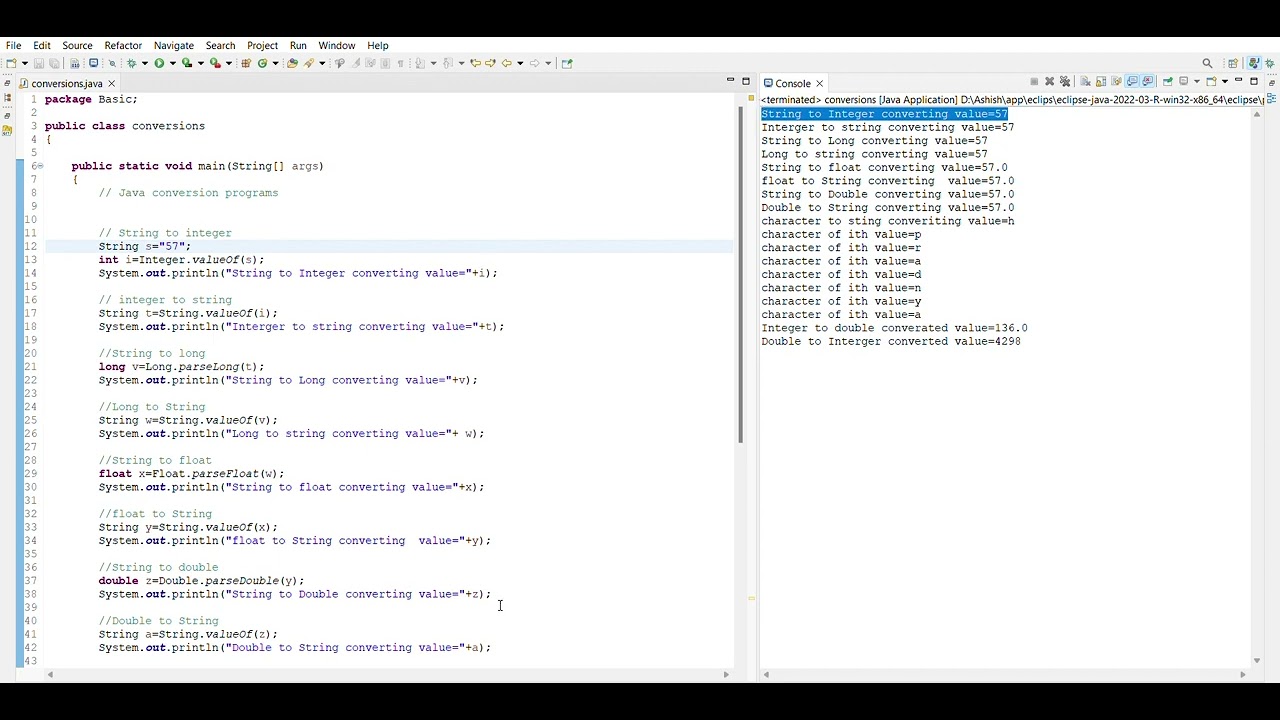Open the Refactor menu
This screenshot has width=1280, height=720.
(x=123, y=45)
